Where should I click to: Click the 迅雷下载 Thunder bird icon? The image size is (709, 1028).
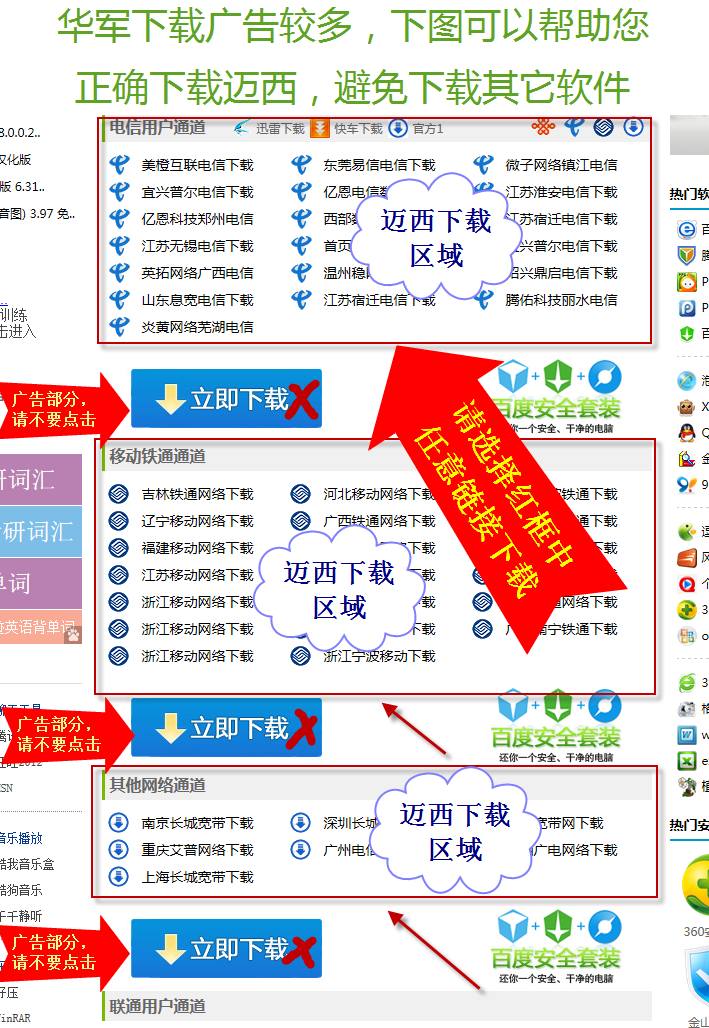[x=242, y=128]
